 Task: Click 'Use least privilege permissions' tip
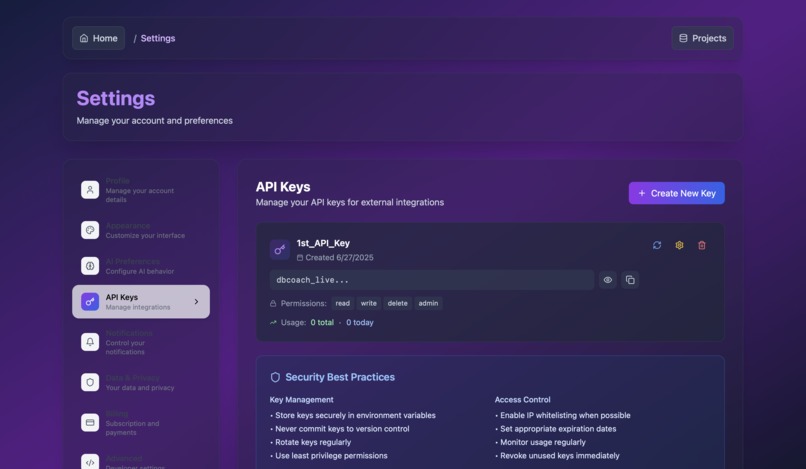(x=331, y=456)
